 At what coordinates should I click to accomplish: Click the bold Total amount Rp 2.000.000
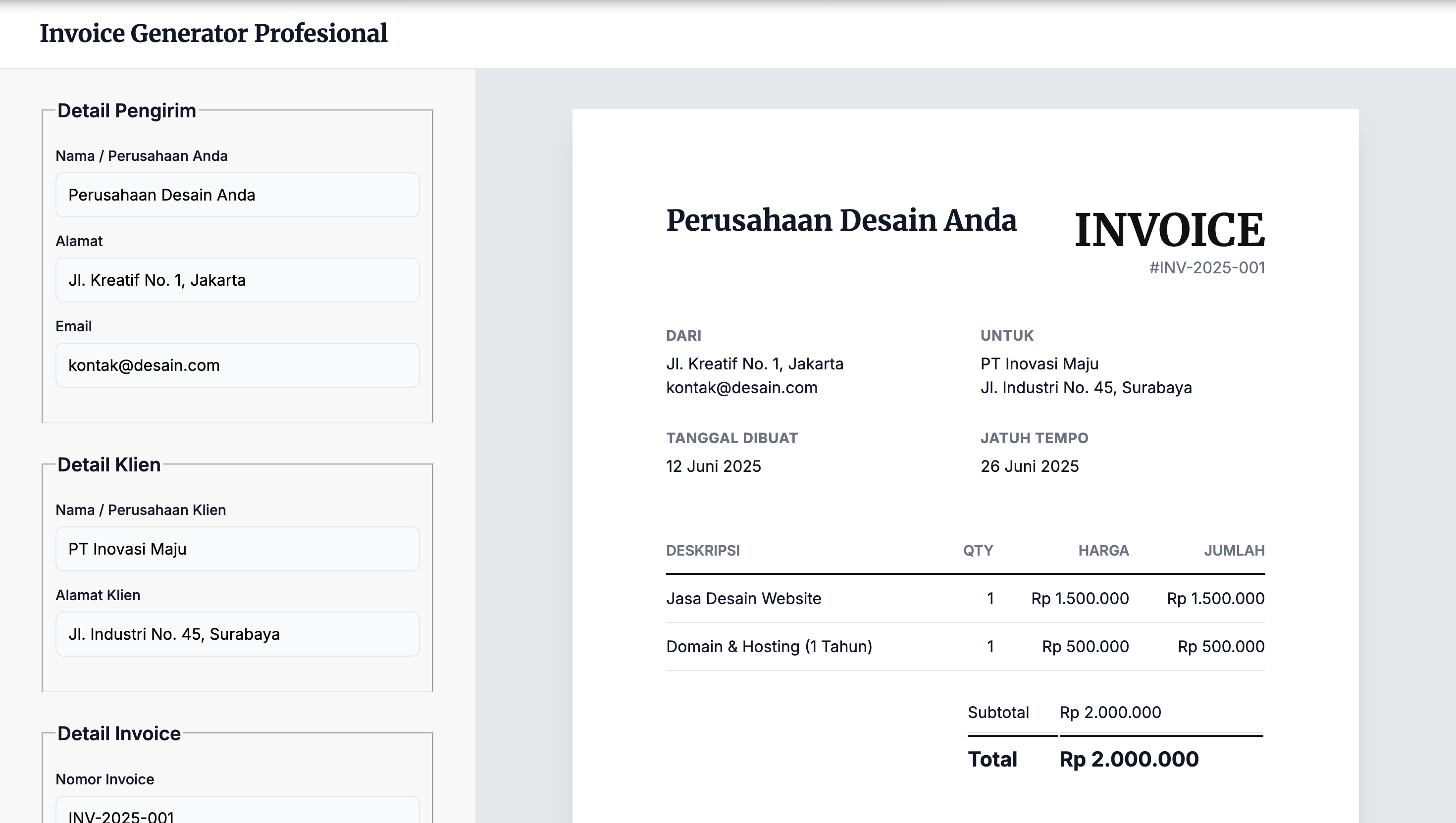(x=1129, y=759)
